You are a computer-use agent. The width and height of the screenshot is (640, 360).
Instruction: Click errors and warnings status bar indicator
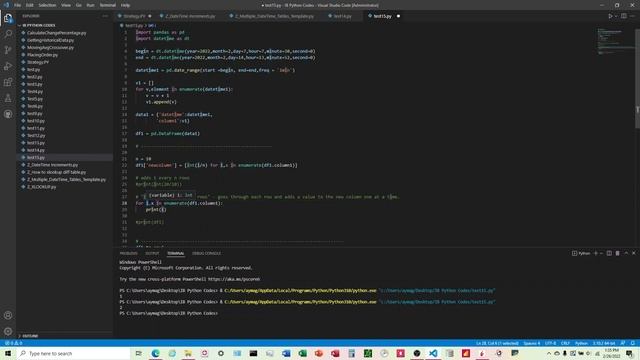13,343
